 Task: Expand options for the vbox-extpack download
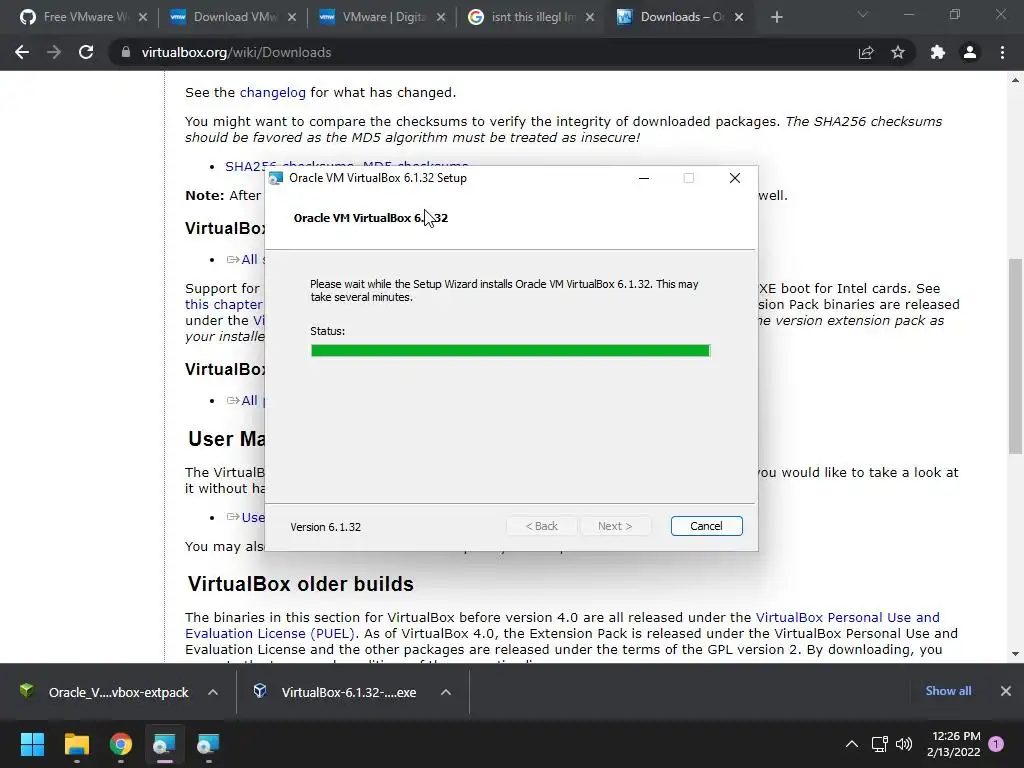[213, 692]
